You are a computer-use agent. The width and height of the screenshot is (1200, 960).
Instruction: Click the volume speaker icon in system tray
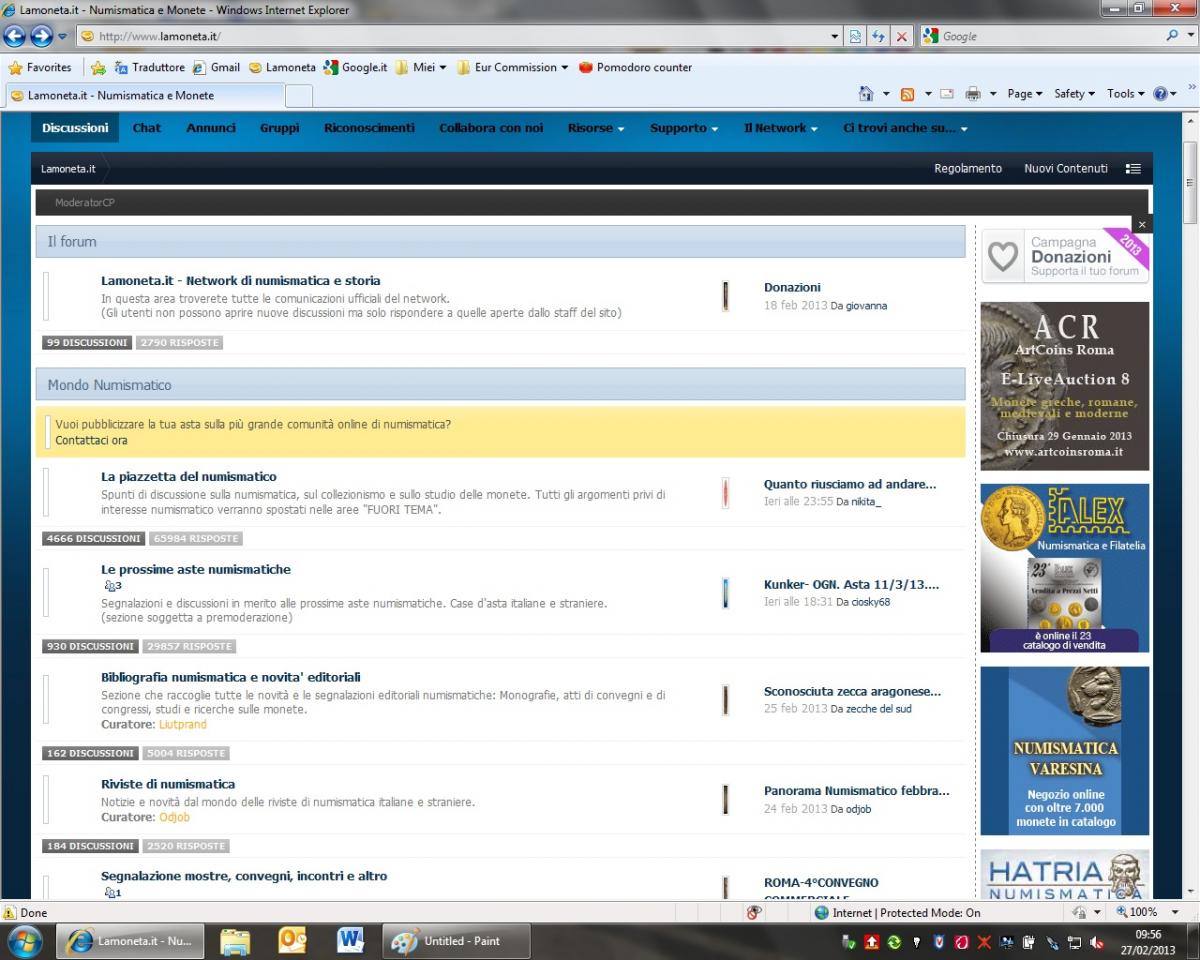pos(1097,942)
